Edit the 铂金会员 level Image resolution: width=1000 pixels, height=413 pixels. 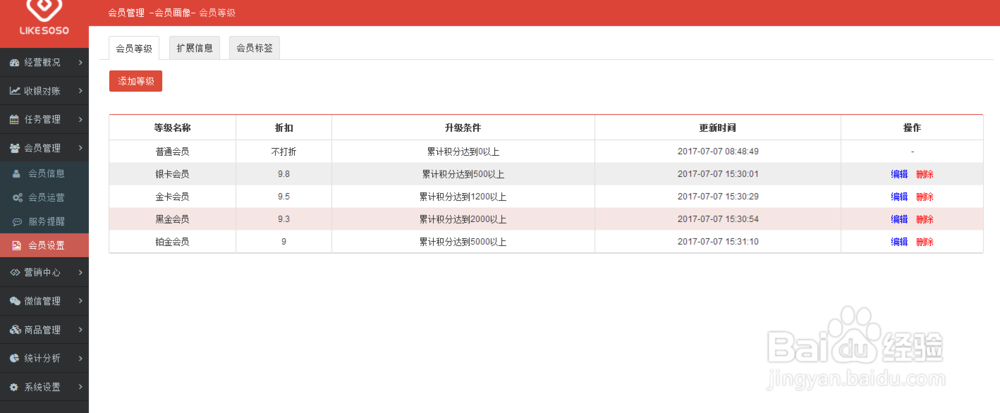coord(899,242)
